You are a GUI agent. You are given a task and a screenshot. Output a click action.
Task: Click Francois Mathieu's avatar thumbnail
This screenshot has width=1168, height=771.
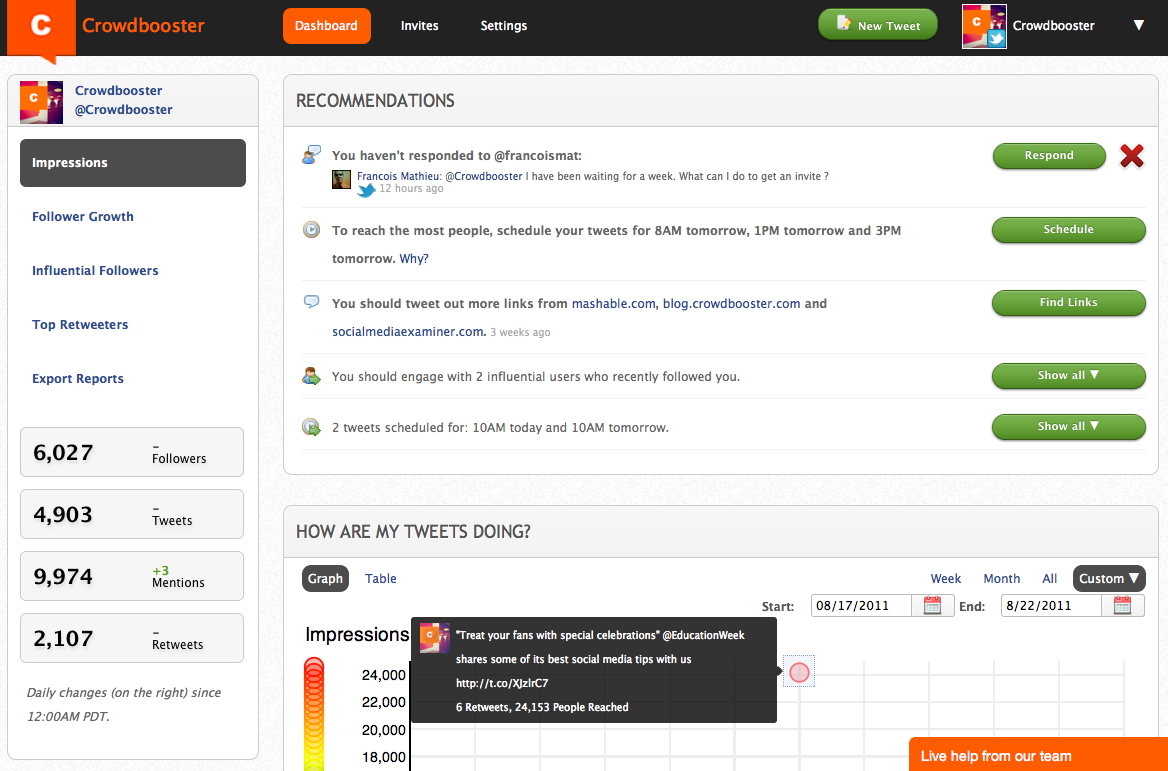[x=341, y=180]
